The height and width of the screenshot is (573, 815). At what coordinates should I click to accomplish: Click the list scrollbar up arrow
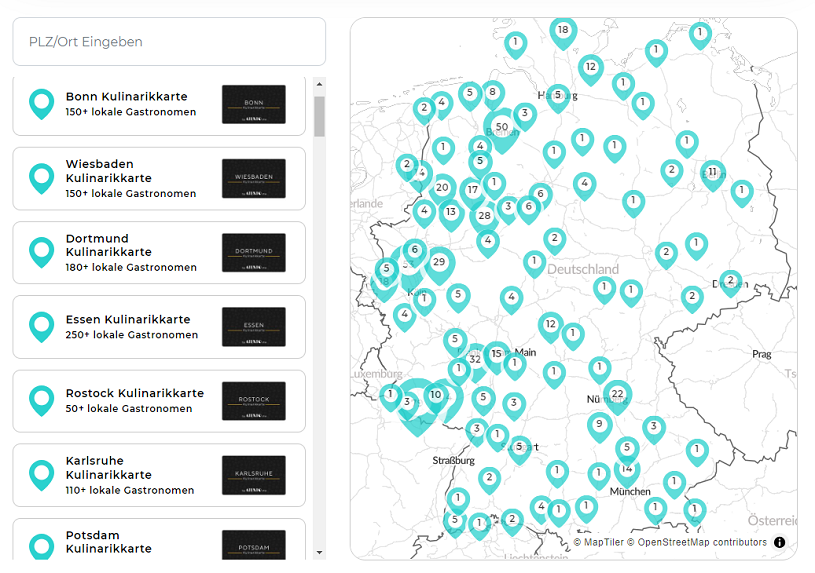tap(319, 85)
